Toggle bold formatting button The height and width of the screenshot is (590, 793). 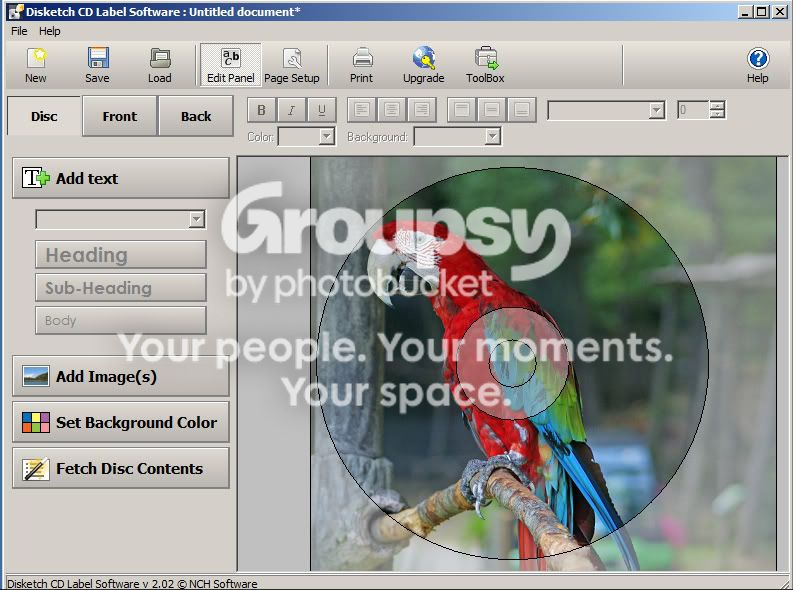(x=261, y=110)
